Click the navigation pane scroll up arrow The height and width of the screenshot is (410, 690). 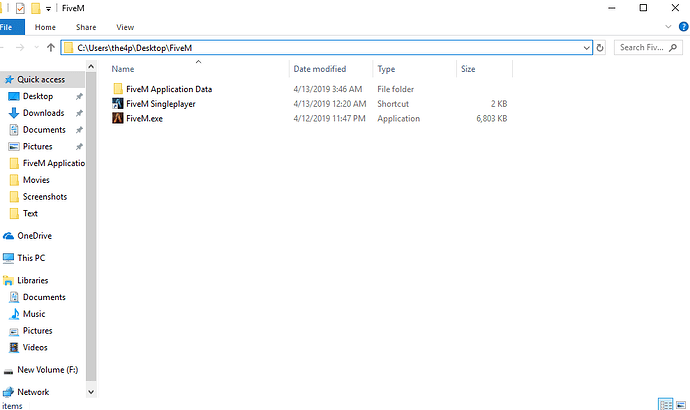[91, 67]
